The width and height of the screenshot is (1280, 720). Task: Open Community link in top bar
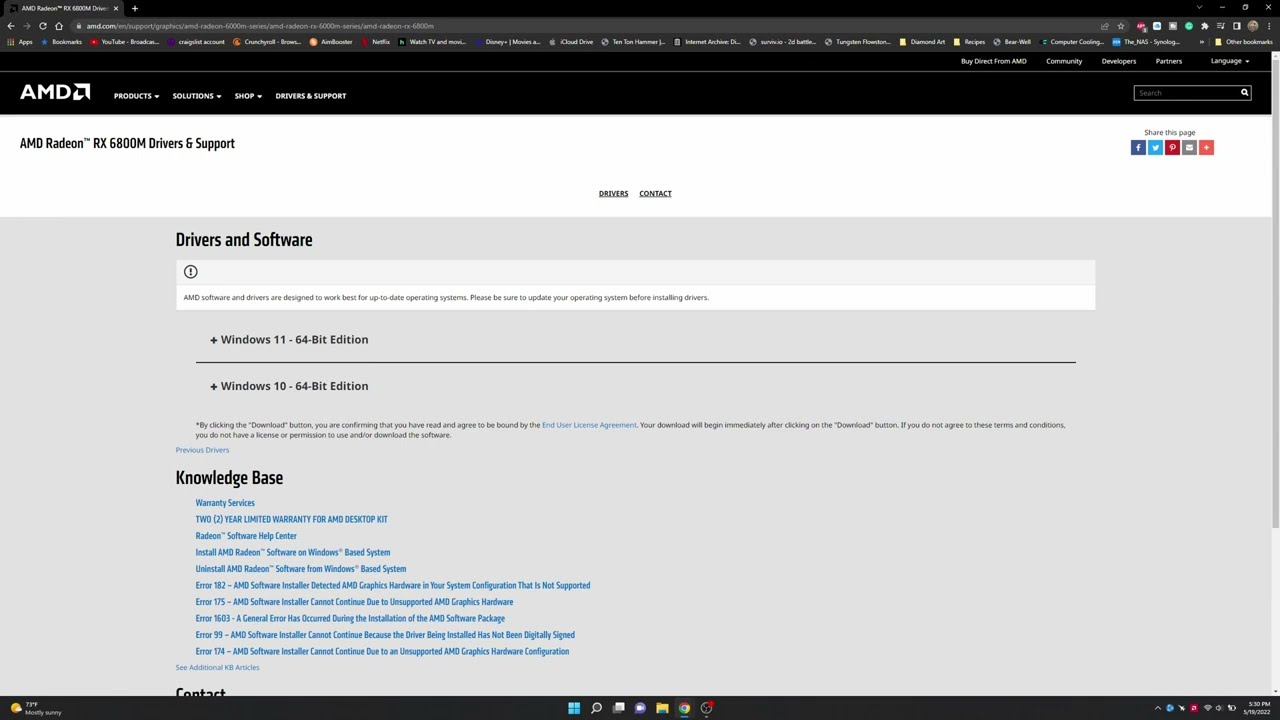[1064, 61]
